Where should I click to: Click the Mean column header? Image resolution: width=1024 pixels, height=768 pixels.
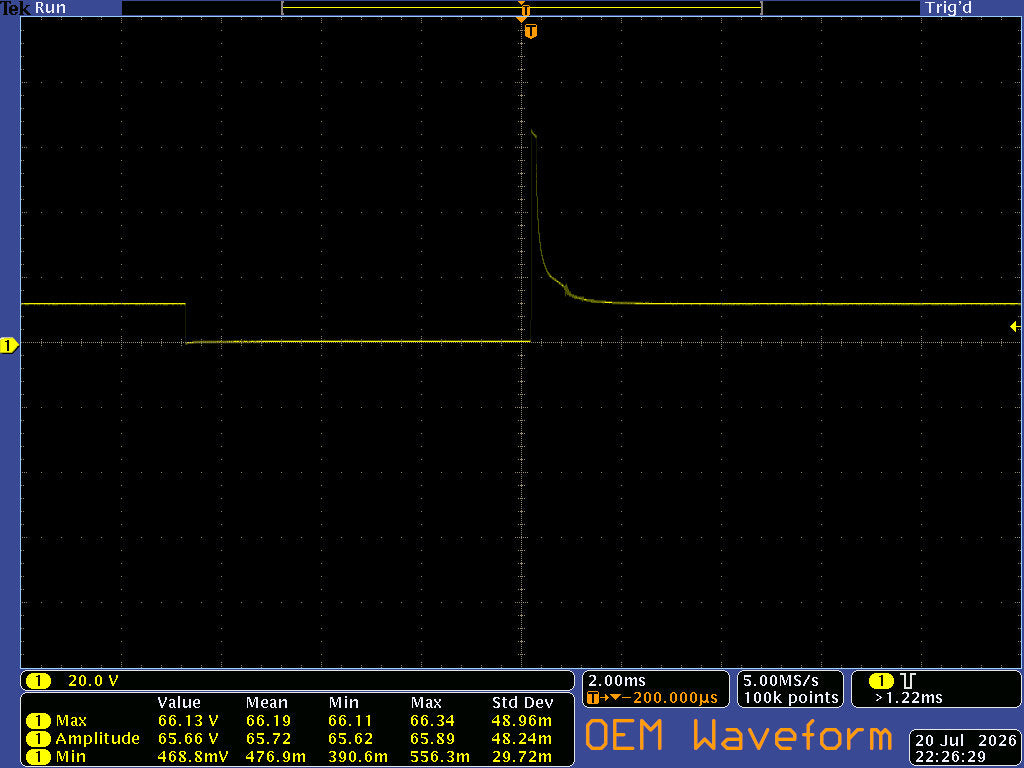coord(266,703)
